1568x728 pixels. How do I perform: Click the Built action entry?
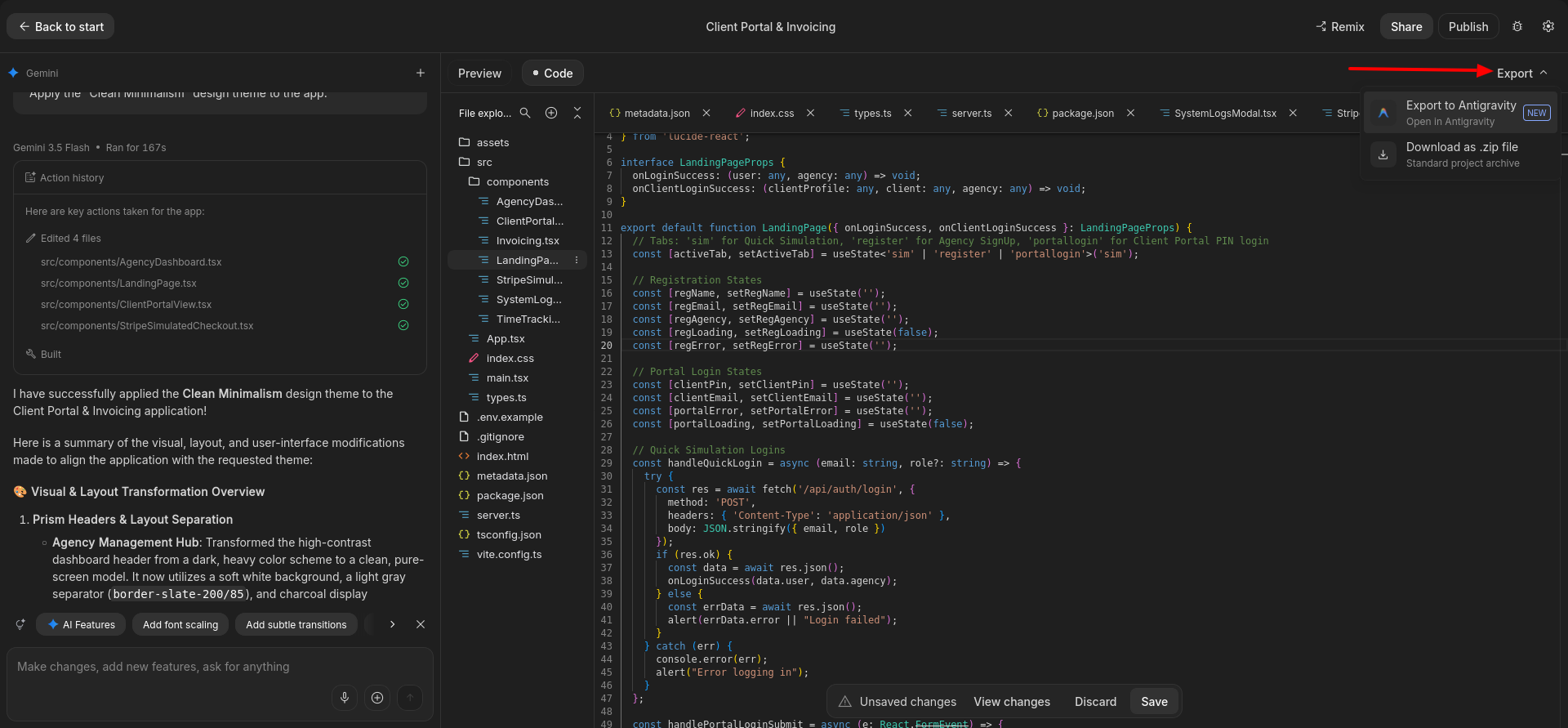pyautogui.click(x=43, y=355)
